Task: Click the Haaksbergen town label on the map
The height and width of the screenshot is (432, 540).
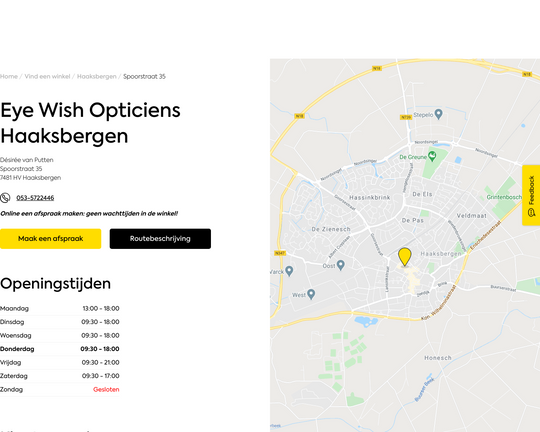Action: (x=440, y=254)
